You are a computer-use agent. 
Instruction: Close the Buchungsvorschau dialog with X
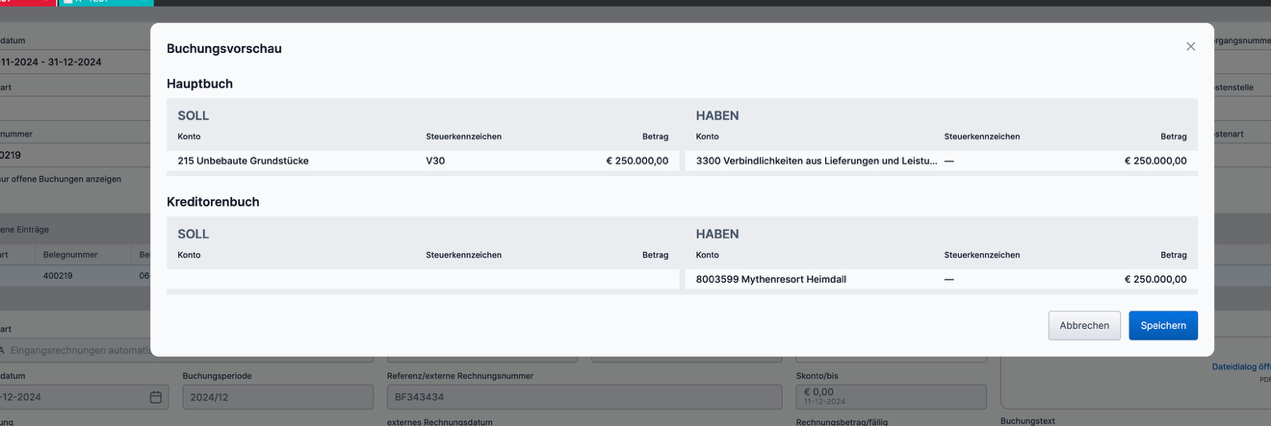(1190, 47)
